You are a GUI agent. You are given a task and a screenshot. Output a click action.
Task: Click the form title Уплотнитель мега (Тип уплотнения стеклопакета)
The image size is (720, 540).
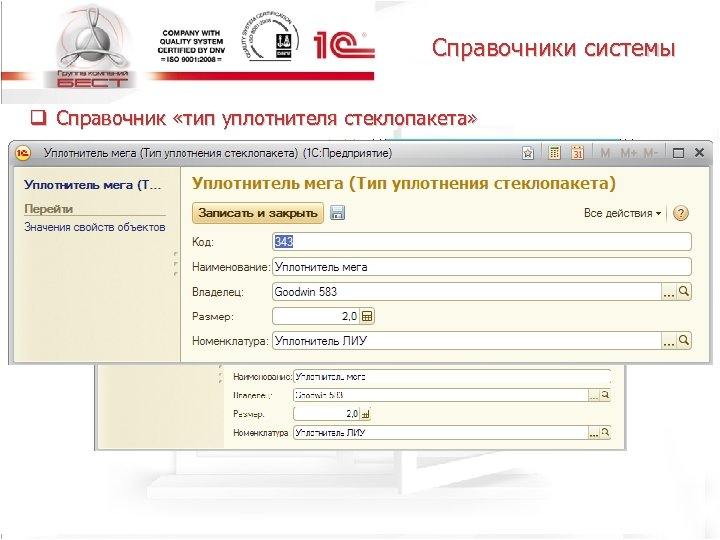pyautogui.click(x=404, y=183)
